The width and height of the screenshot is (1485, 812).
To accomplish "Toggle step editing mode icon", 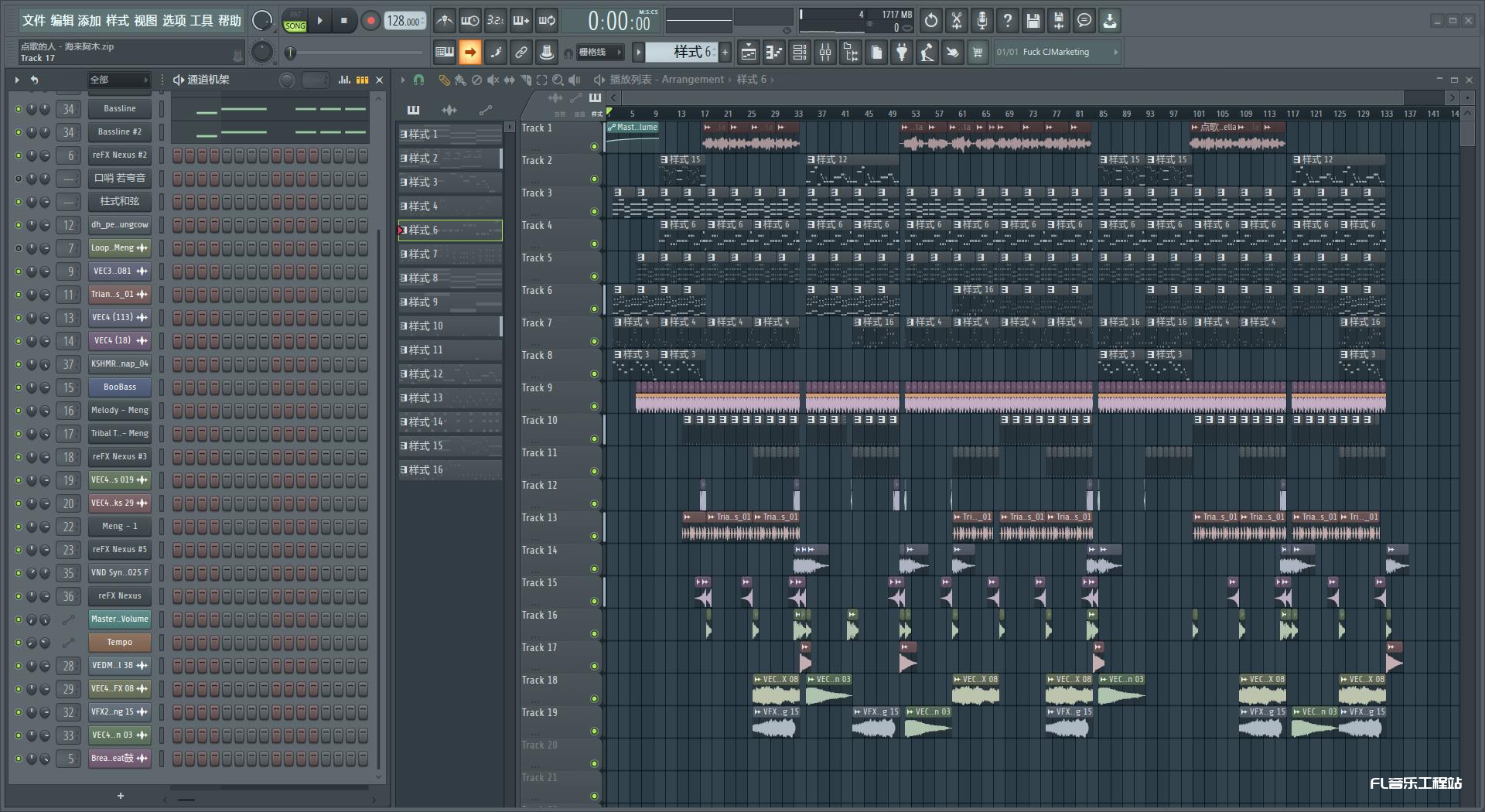I will 496,53.
